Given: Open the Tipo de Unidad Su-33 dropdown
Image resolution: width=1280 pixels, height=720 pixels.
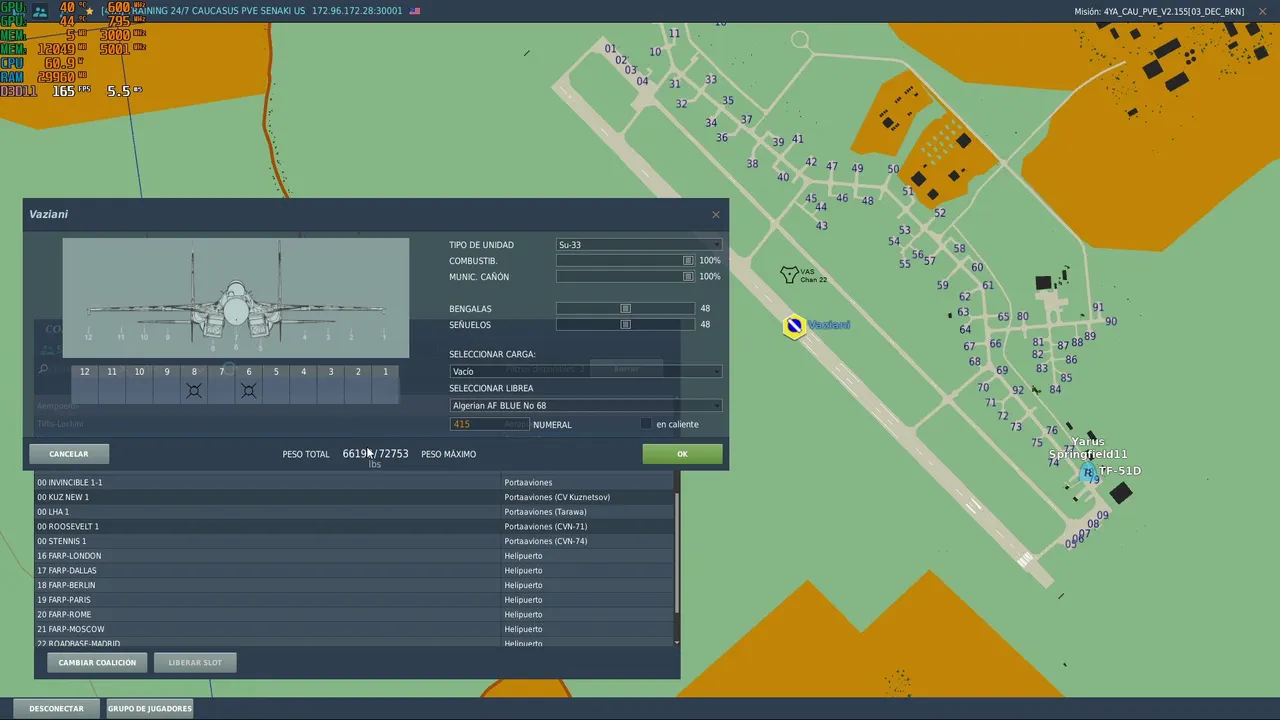Looking at the screenshot, I should pos(639,245).
